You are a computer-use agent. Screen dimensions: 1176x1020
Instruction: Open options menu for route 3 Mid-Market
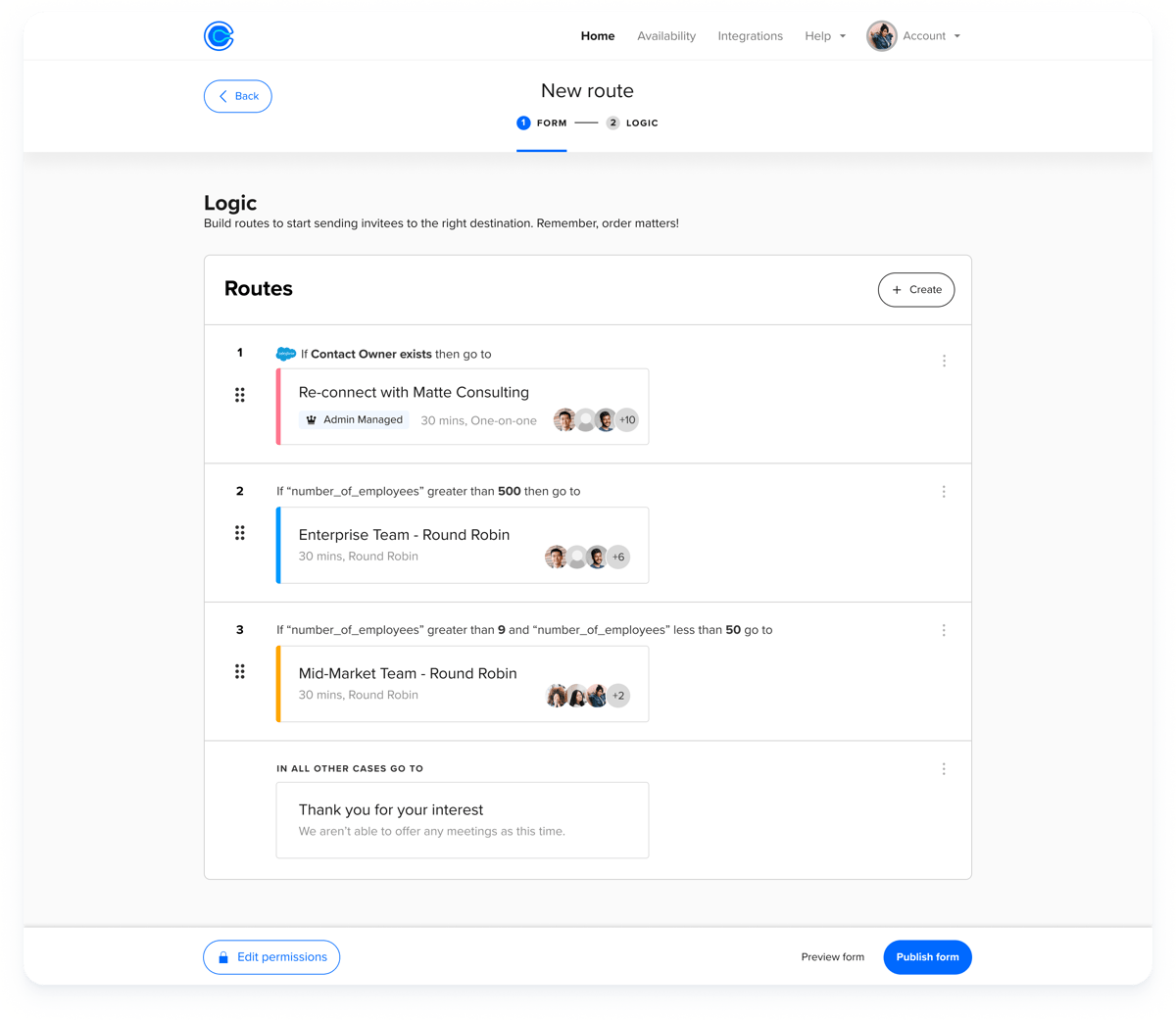click(944, 631)
